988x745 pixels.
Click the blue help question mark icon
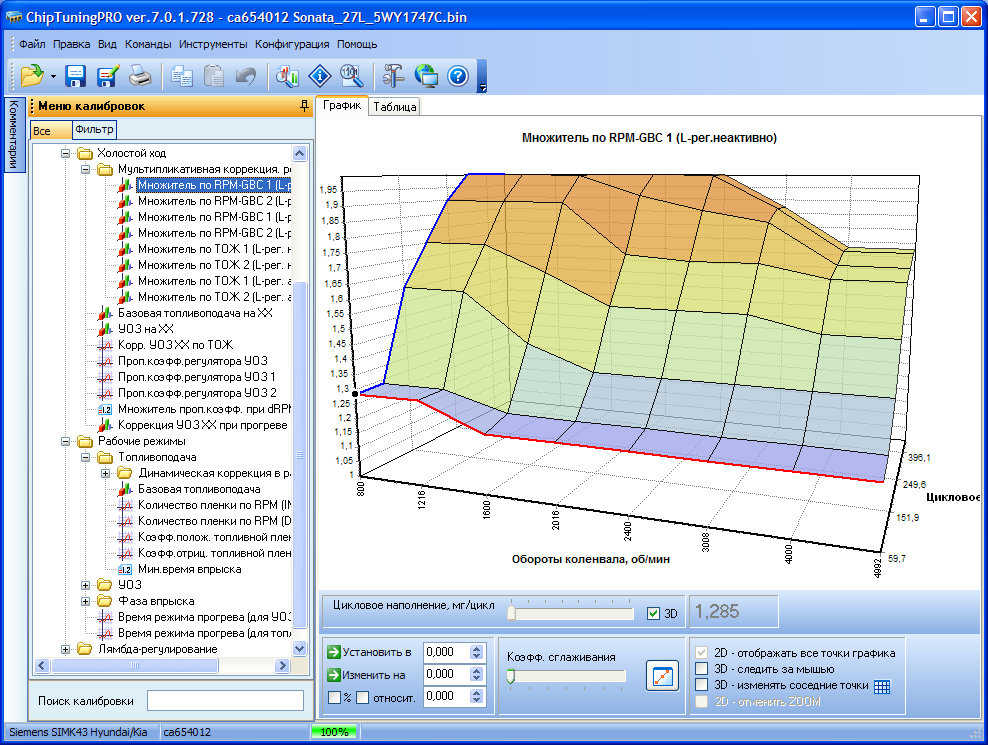click(x=458, y=76)
